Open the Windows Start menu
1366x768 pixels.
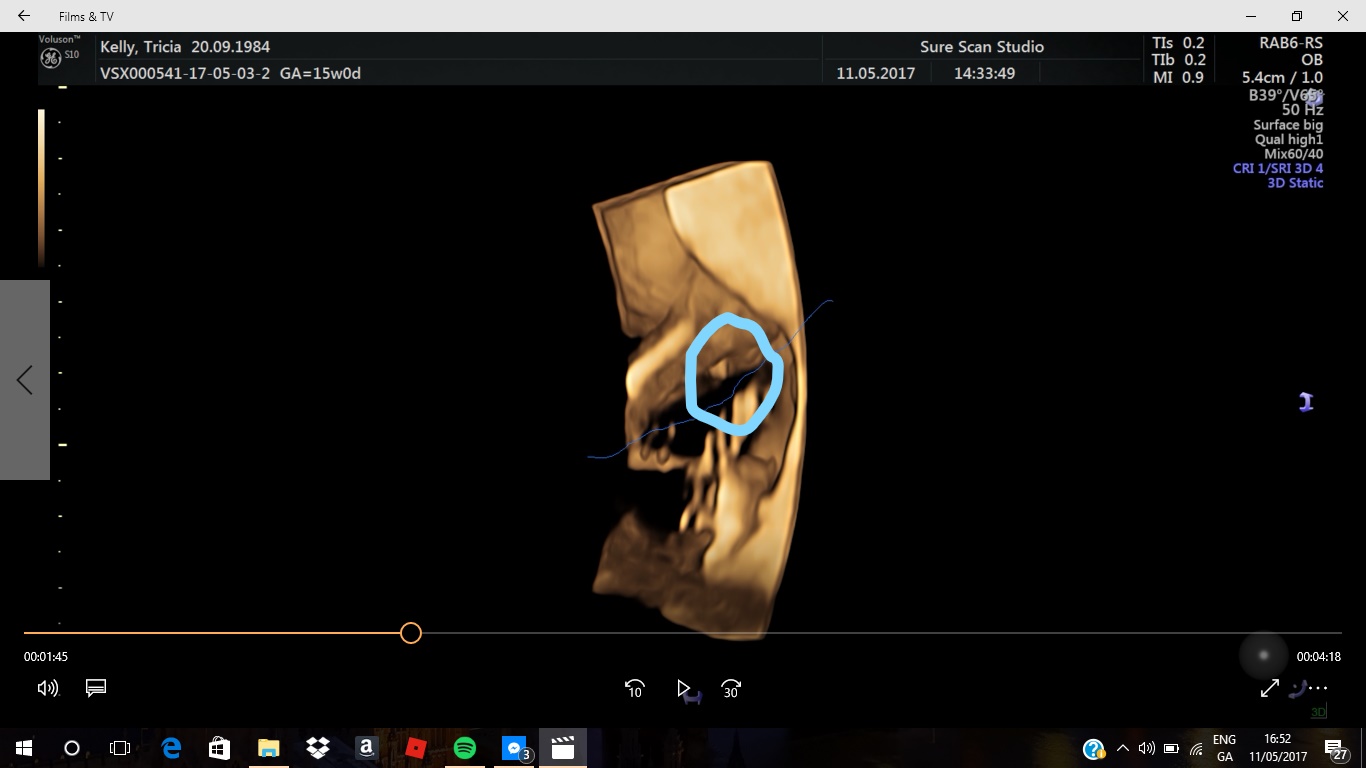click(x=24, y=748)
